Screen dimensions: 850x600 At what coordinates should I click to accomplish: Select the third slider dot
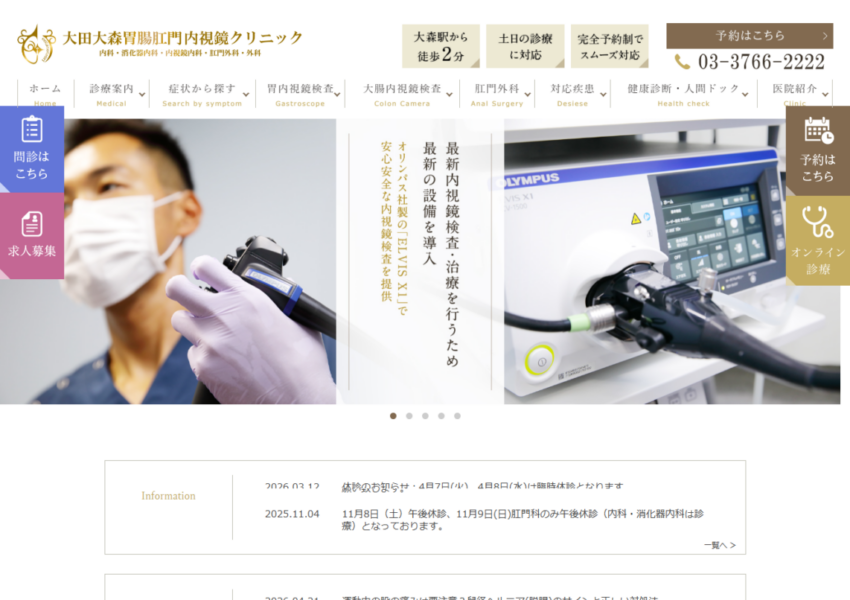point(425,416)
